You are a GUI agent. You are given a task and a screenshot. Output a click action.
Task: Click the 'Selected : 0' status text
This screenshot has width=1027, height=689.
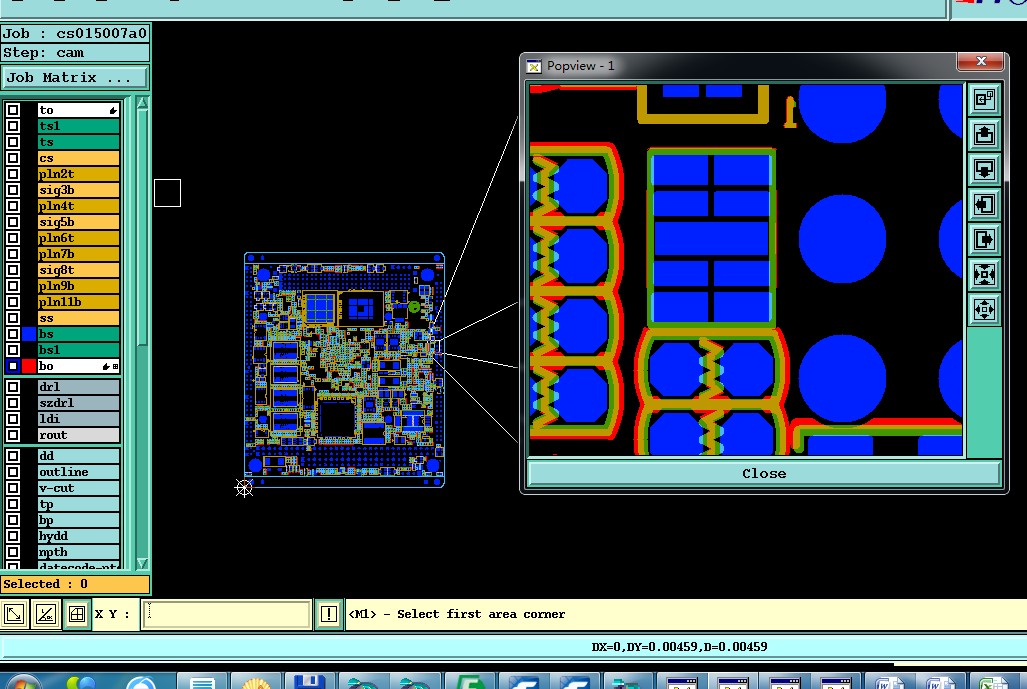(x=45, y=584)
